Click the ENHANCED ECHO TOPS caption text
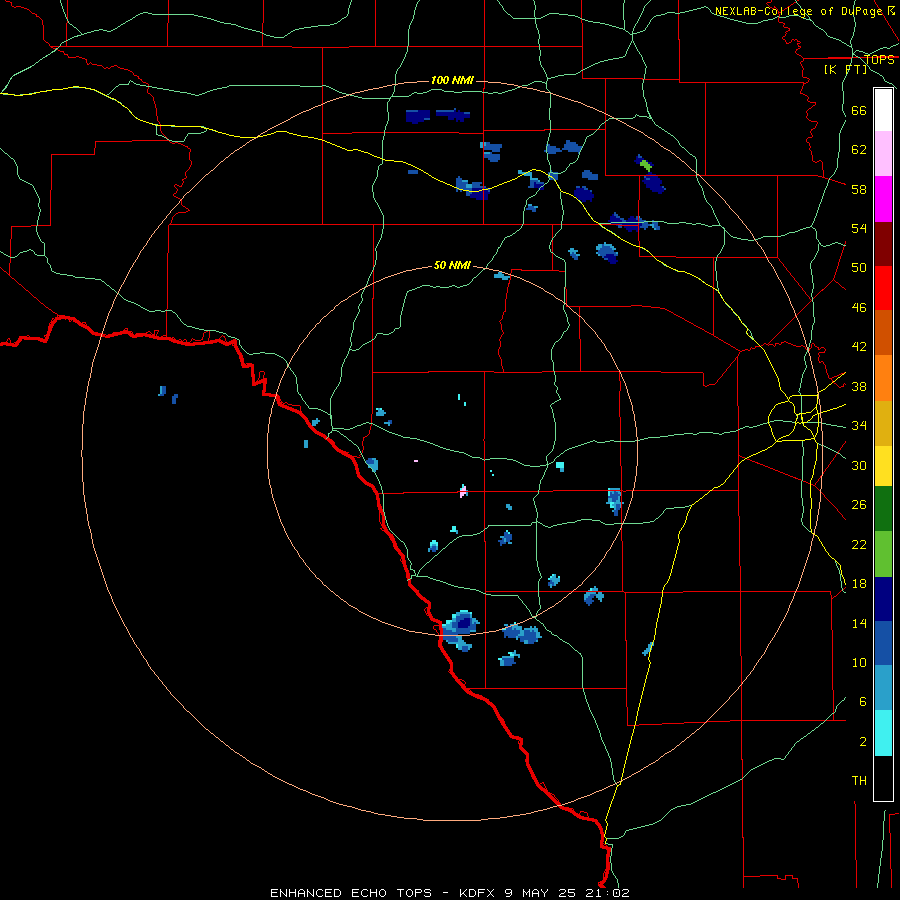Image resolution: width=900 pixels, height=900 pixels. 351,893
